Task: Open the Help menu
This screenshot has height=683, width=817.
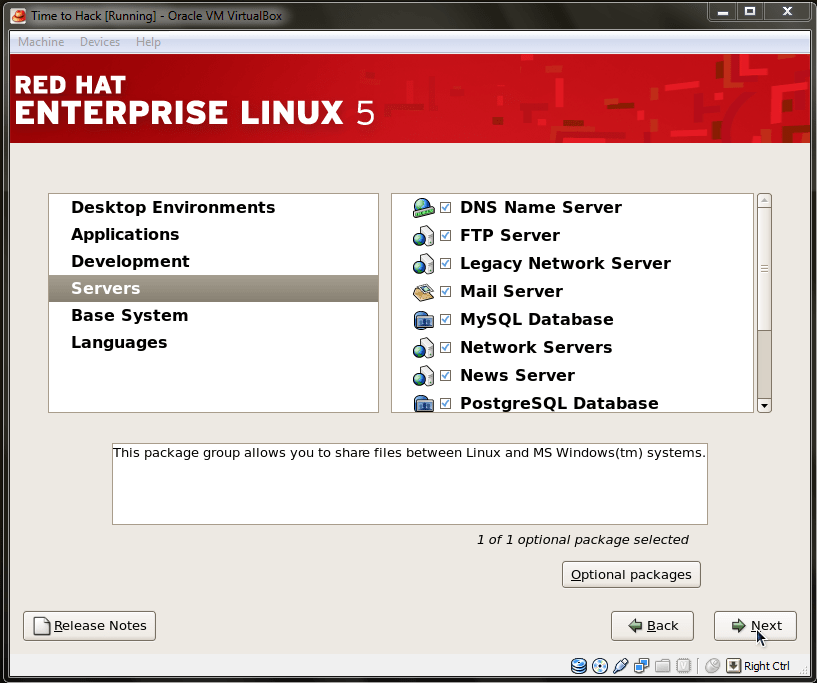Action: pos(148,42)
